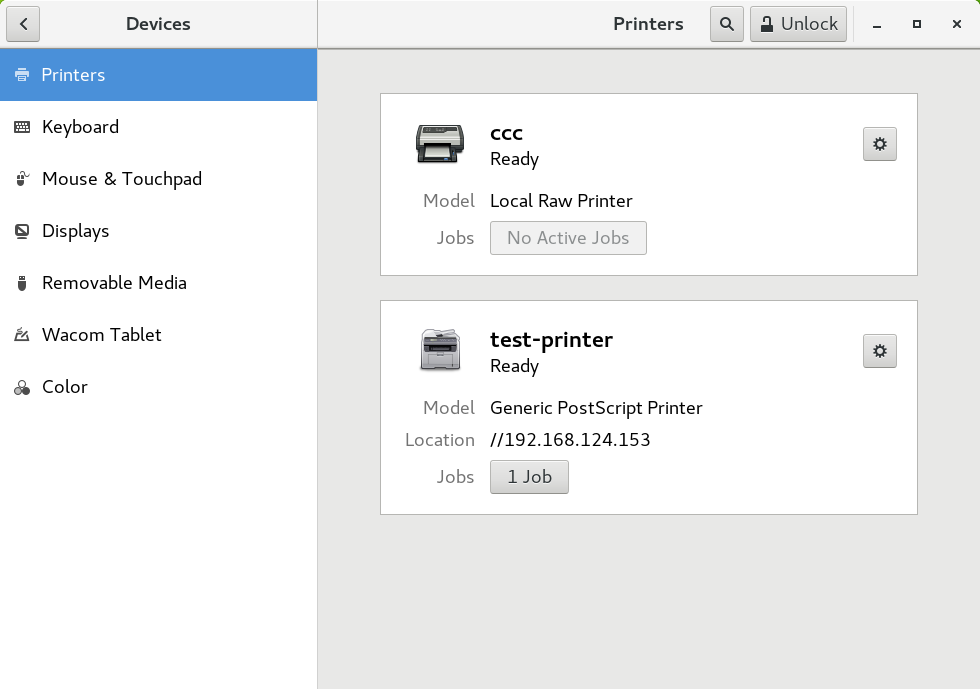This screenshot has width=980, height=689.
Task: Click the test-printer device icon
Action: click(x=440, y=350)
